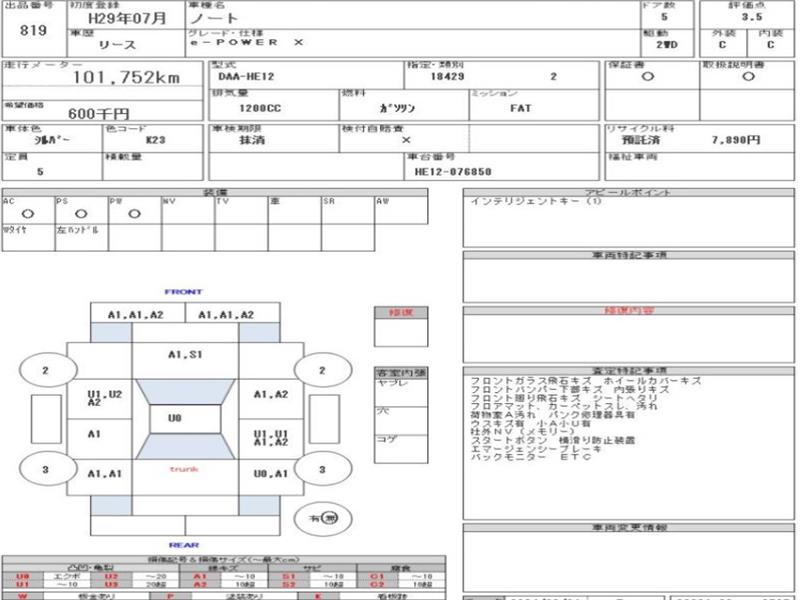Select the note フロントバンパー下部キズ
The width and height of the screenshot is (800, 600).
pos(536,390)
